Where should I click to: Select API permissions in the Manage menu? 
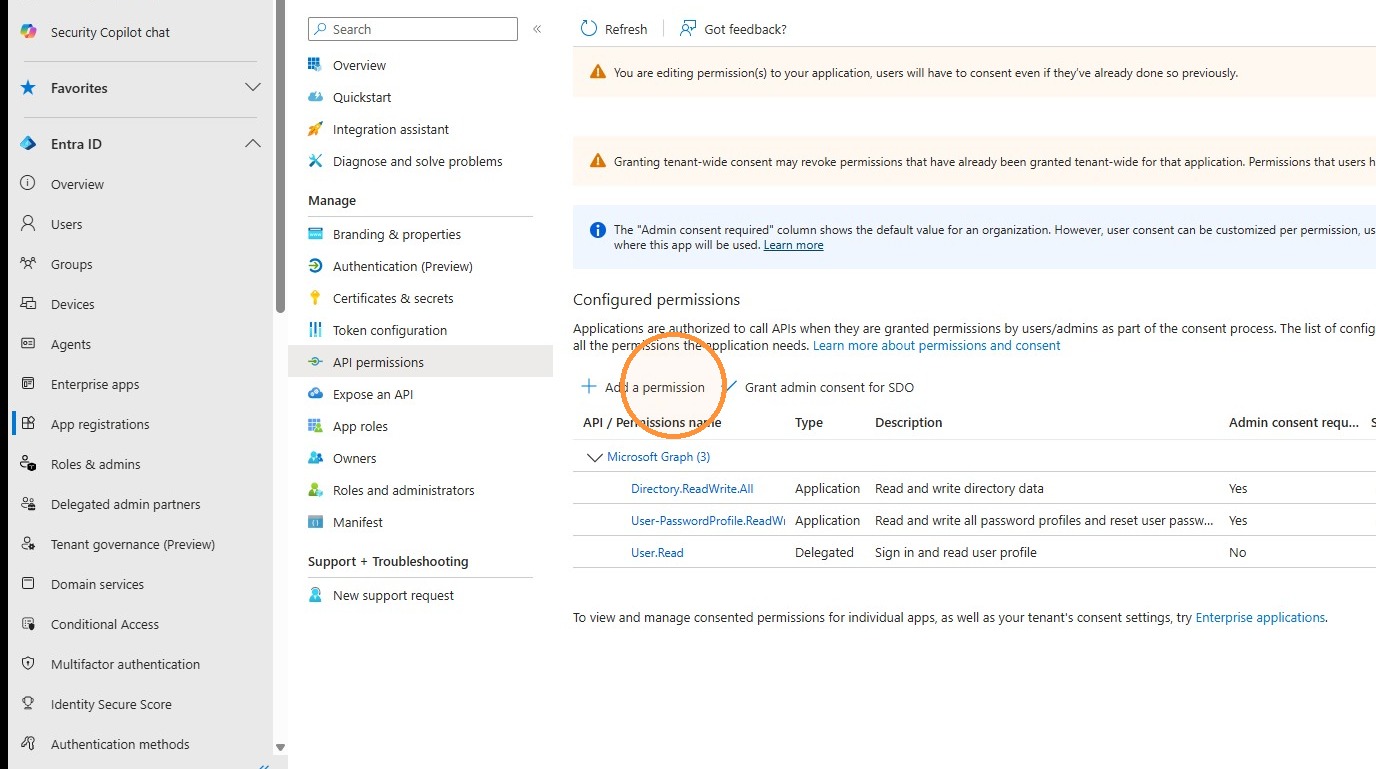pos(420,362)
